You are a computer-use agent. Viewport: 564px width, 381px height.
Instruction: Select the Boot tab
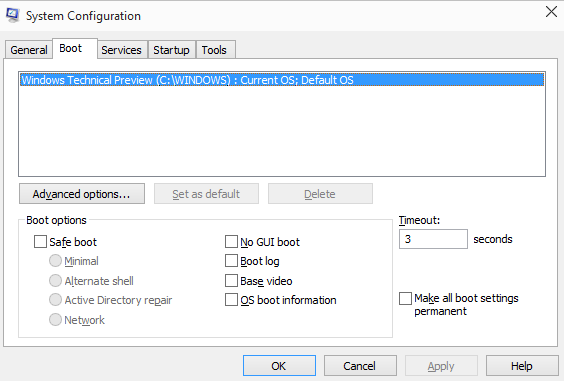(75, 49)
